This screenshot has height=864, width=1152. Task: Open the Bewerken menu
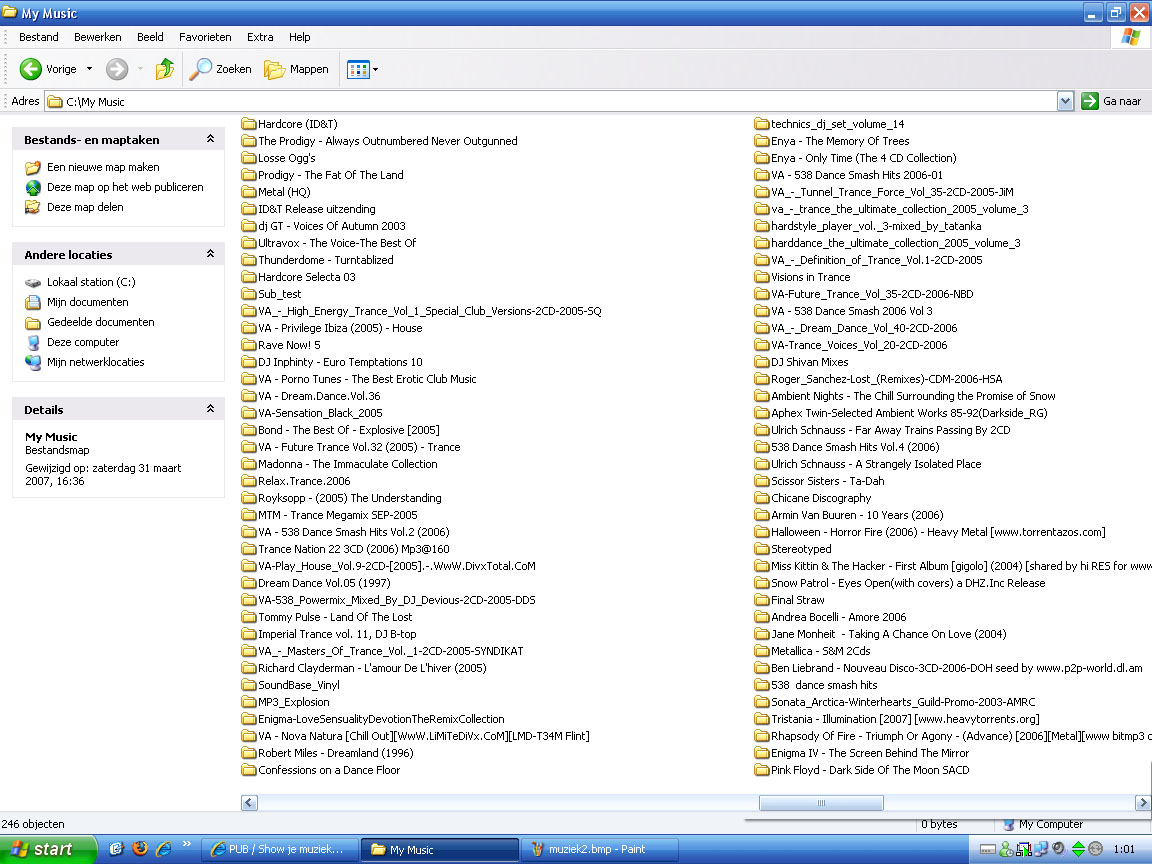pyautogui.click(x=98, y=37)
